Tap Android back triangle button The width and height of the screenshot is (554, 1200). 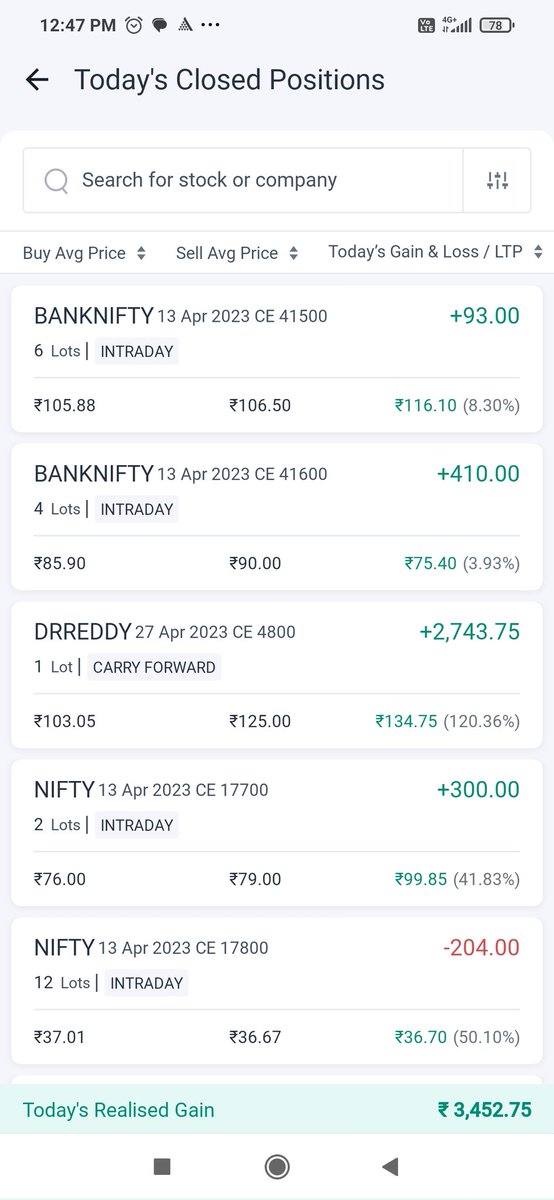(x=391, y=1166)
